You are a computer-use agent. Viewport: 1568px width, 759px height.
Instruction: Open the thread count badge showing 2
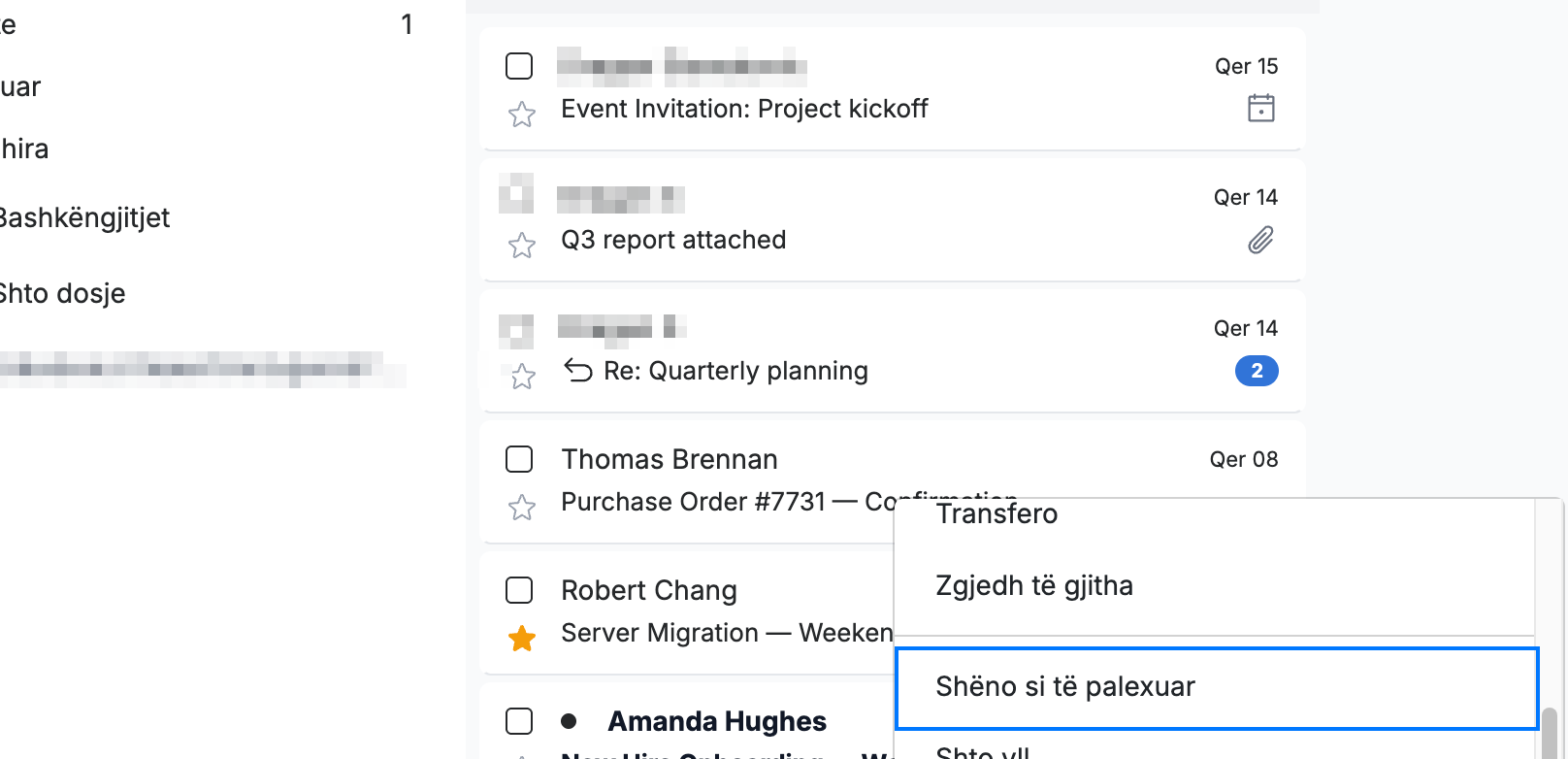click(x=1257, y=371)
